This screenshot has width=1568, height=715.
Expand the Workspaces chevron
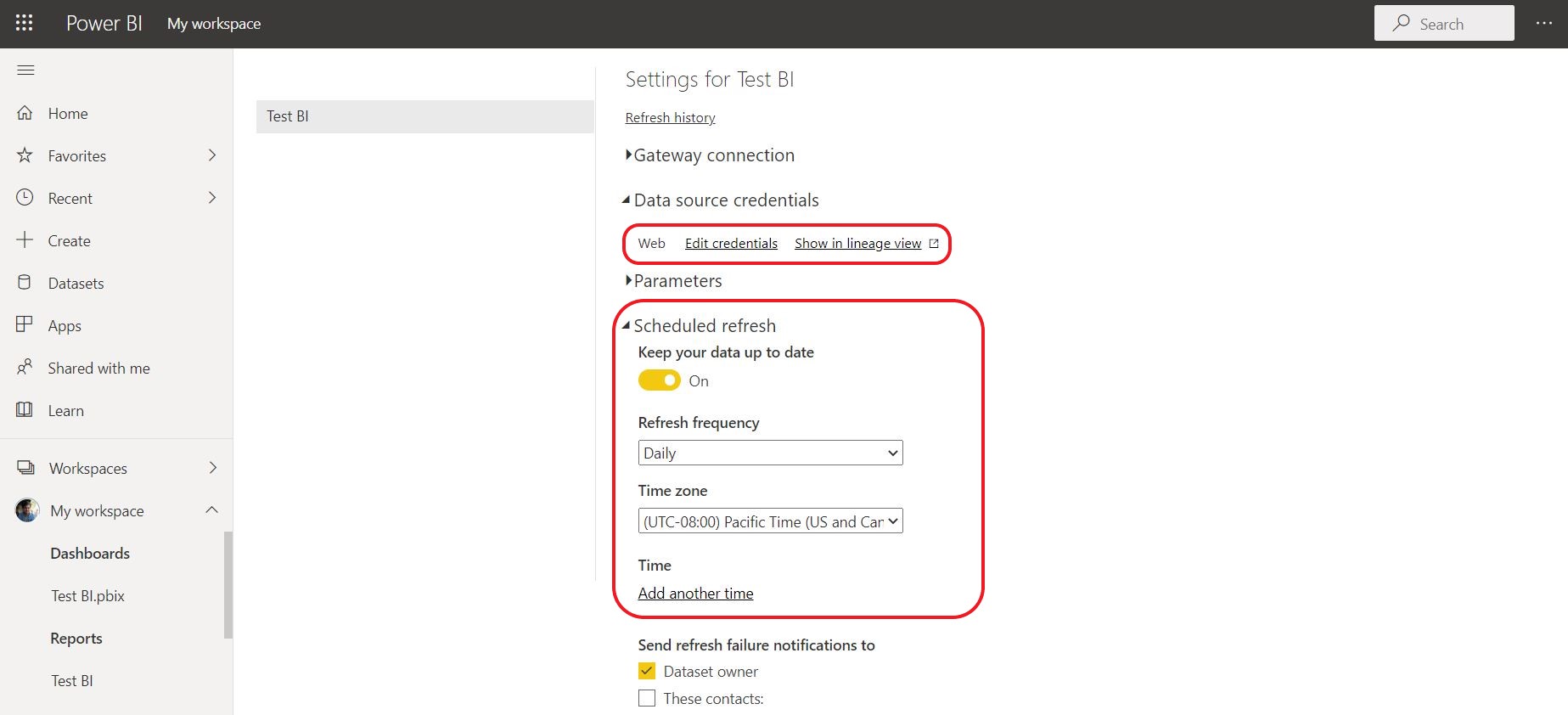212,468
